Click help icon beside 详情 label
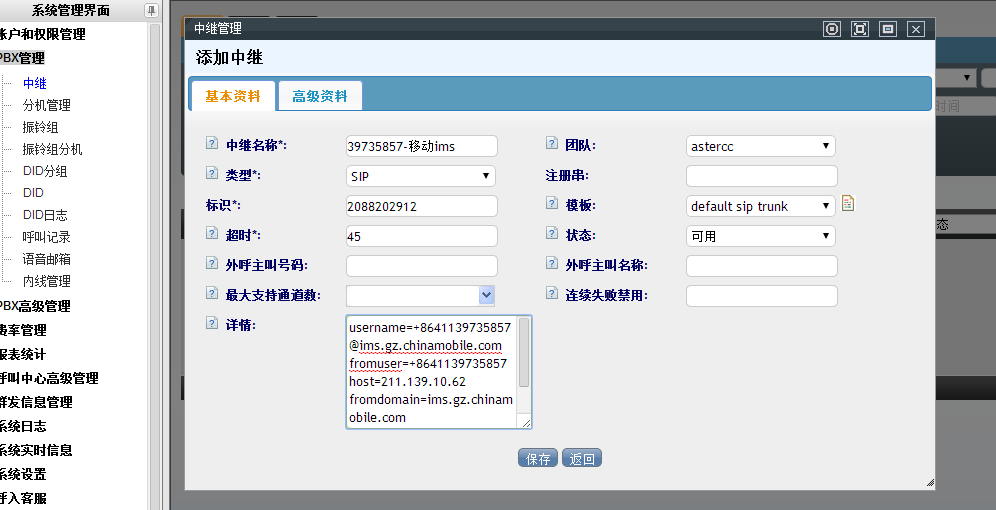 211,323
